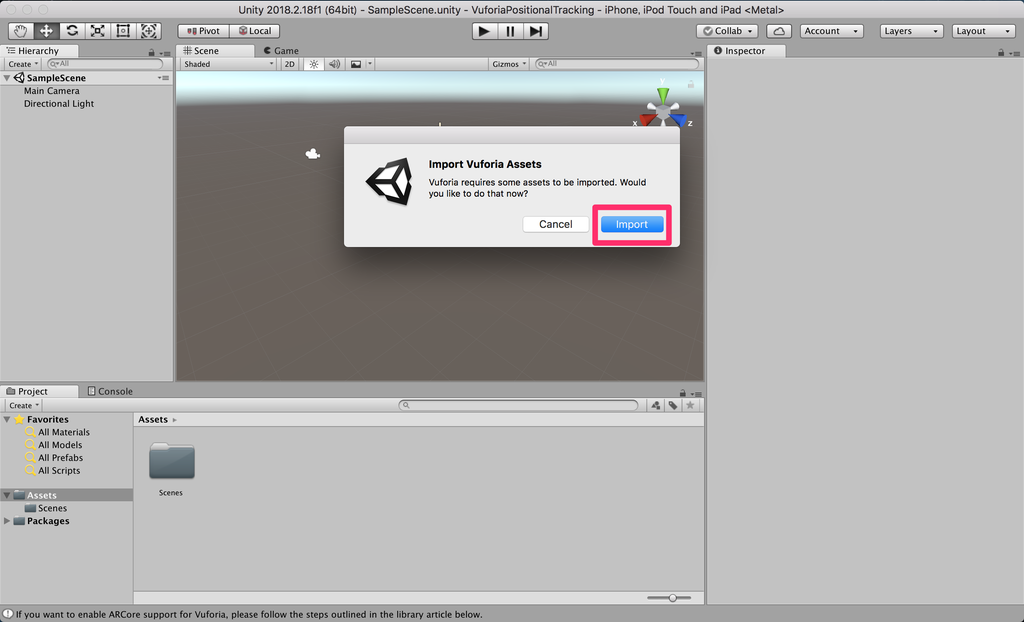Open SampleScene options menu icon
Viewport: 1024px width, 622px height.
[x=163, y=78]
